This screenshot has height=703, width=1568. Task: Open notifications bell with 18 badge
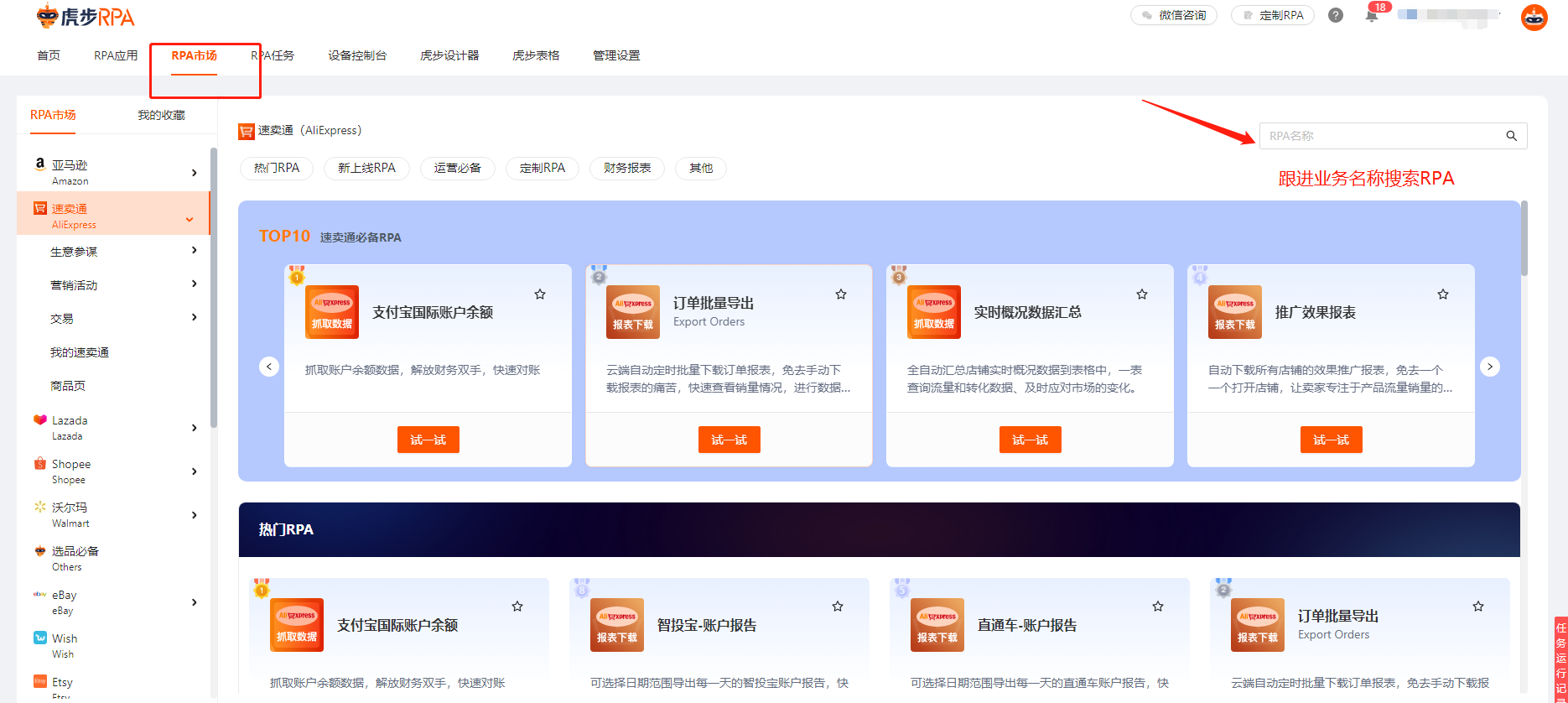pyautogui.click(x=1372, y=15)
